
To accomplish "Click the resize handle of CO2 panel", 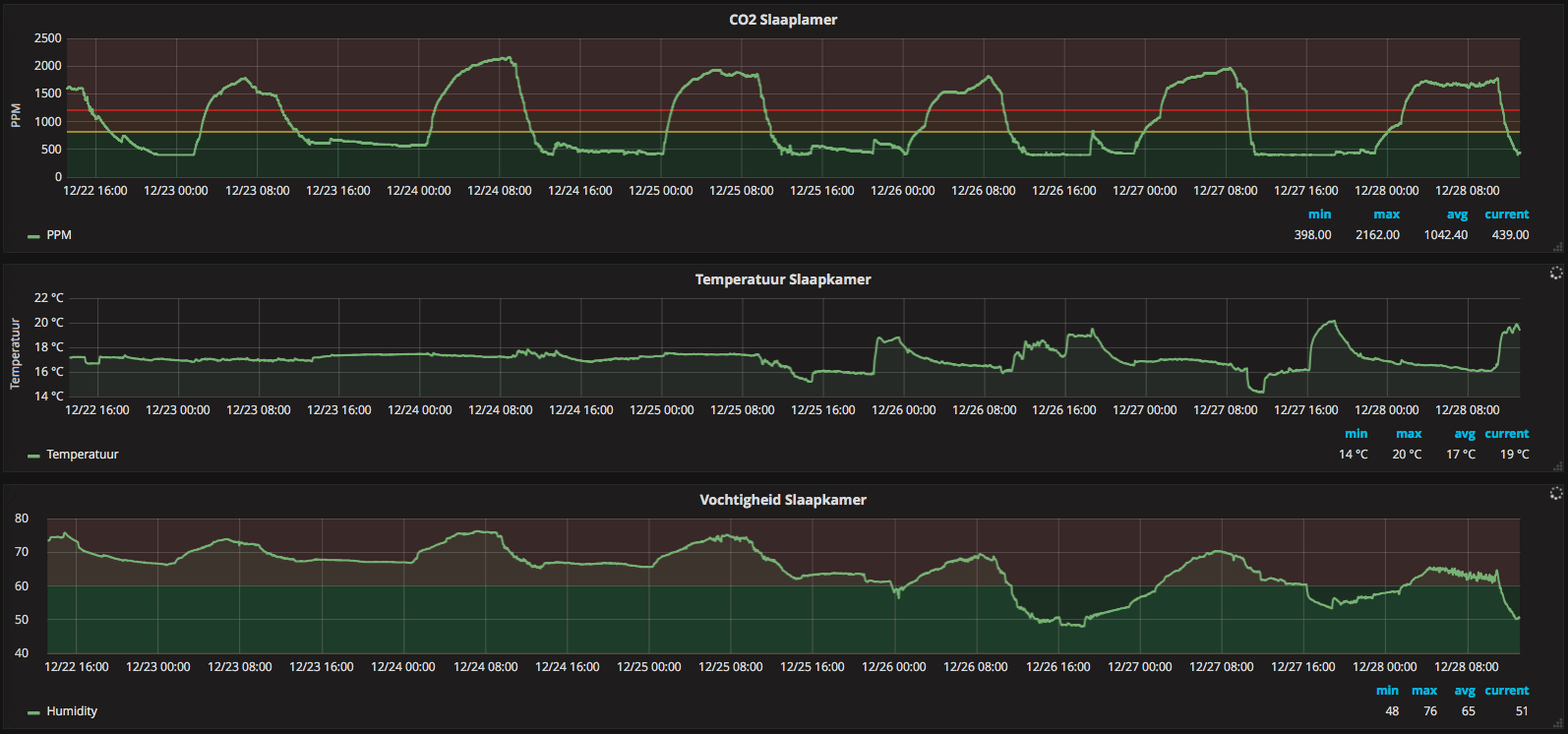I will 1558,247.
